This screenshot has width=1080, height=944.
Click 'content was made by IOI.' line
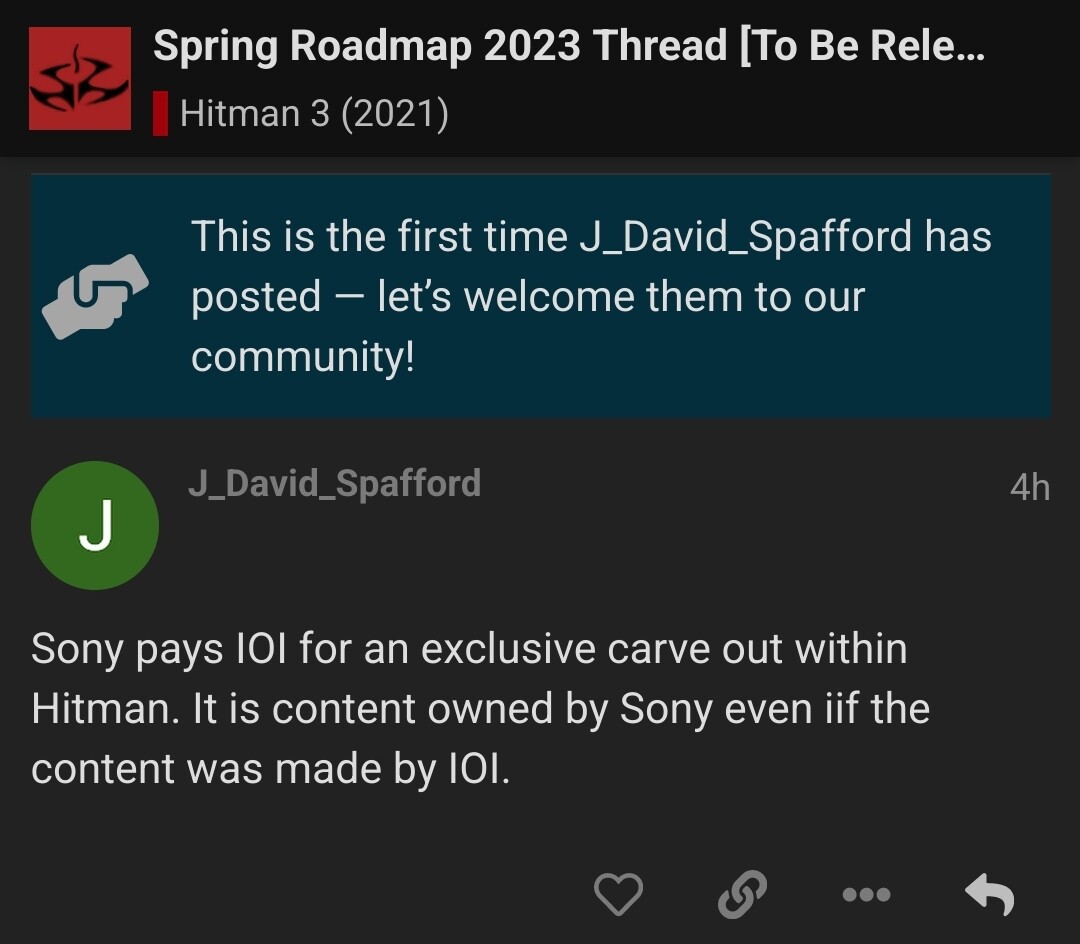[x=270, y=769]
